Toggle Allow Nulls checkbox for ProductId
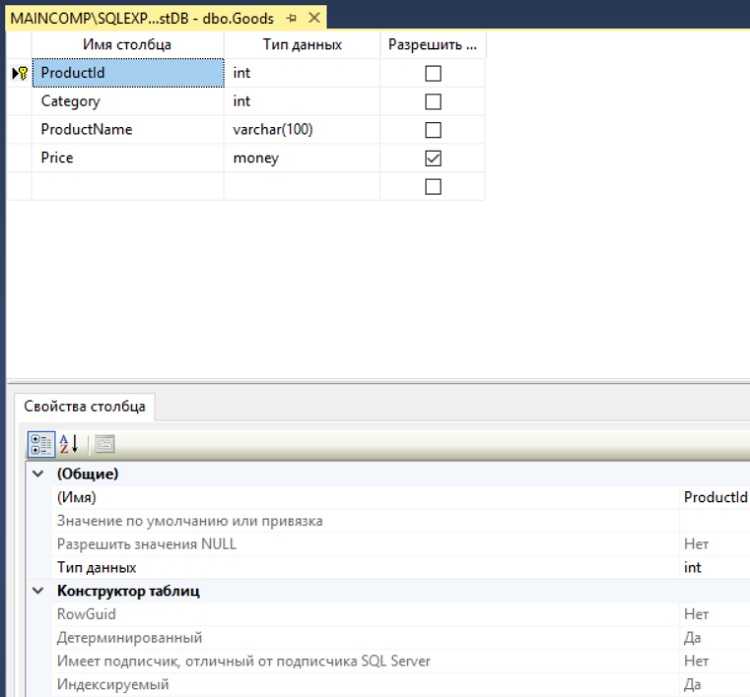This screenshot has height=697, width=750. pyautogui.click(x=433, y=73)
